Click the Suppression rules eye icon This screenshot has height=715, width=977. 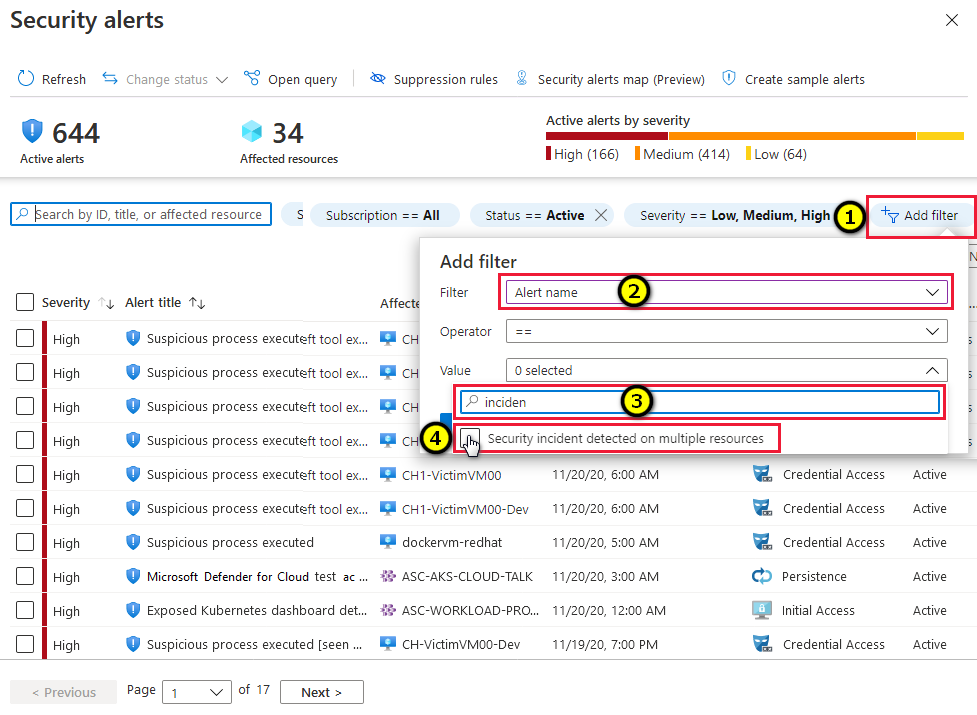[x=378, y=78]
